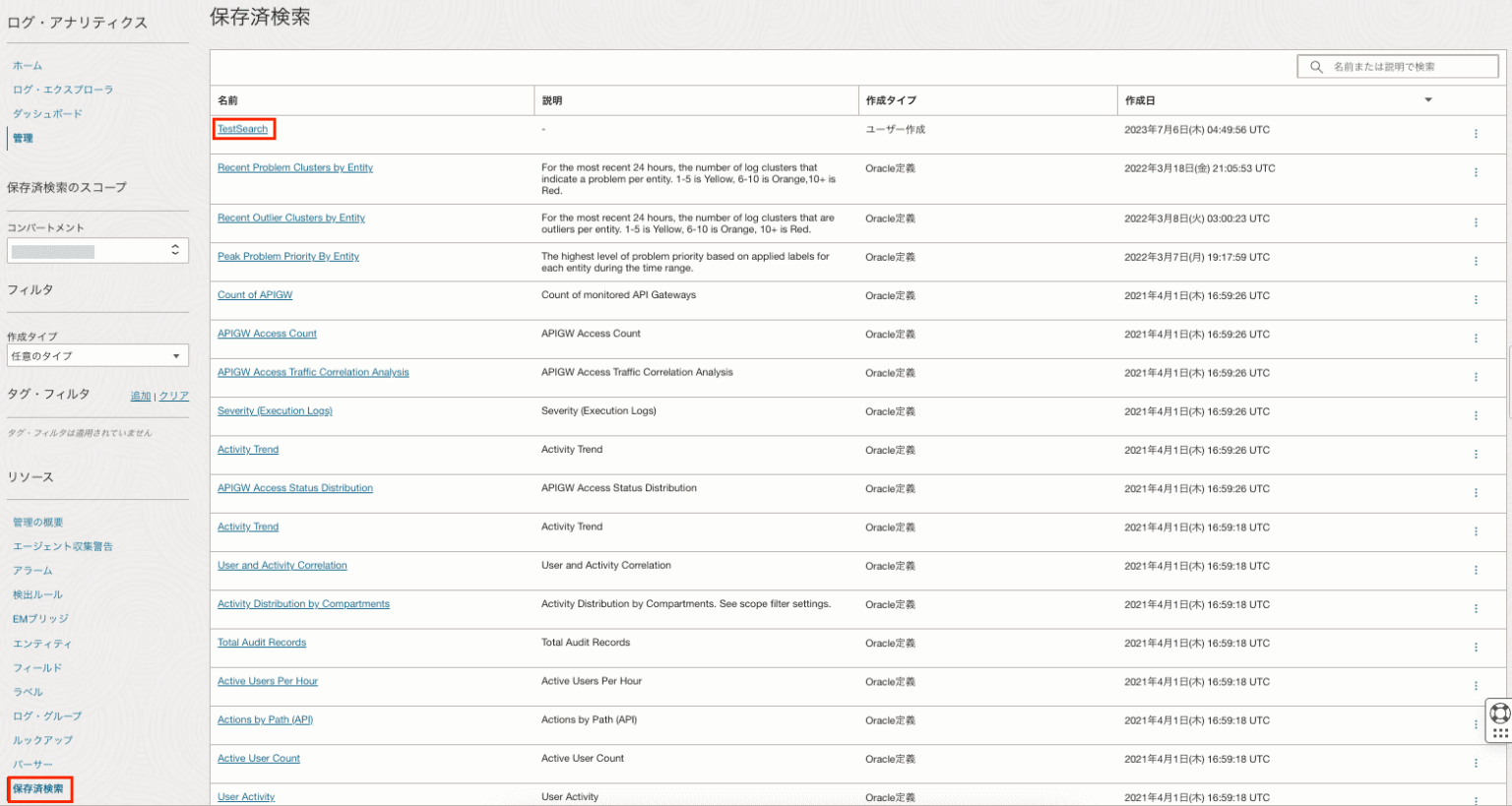This screenshot has width=1512, height=806.
Task: Open row menu for Active Users Per Hour
Action: tap(1475, 686)
